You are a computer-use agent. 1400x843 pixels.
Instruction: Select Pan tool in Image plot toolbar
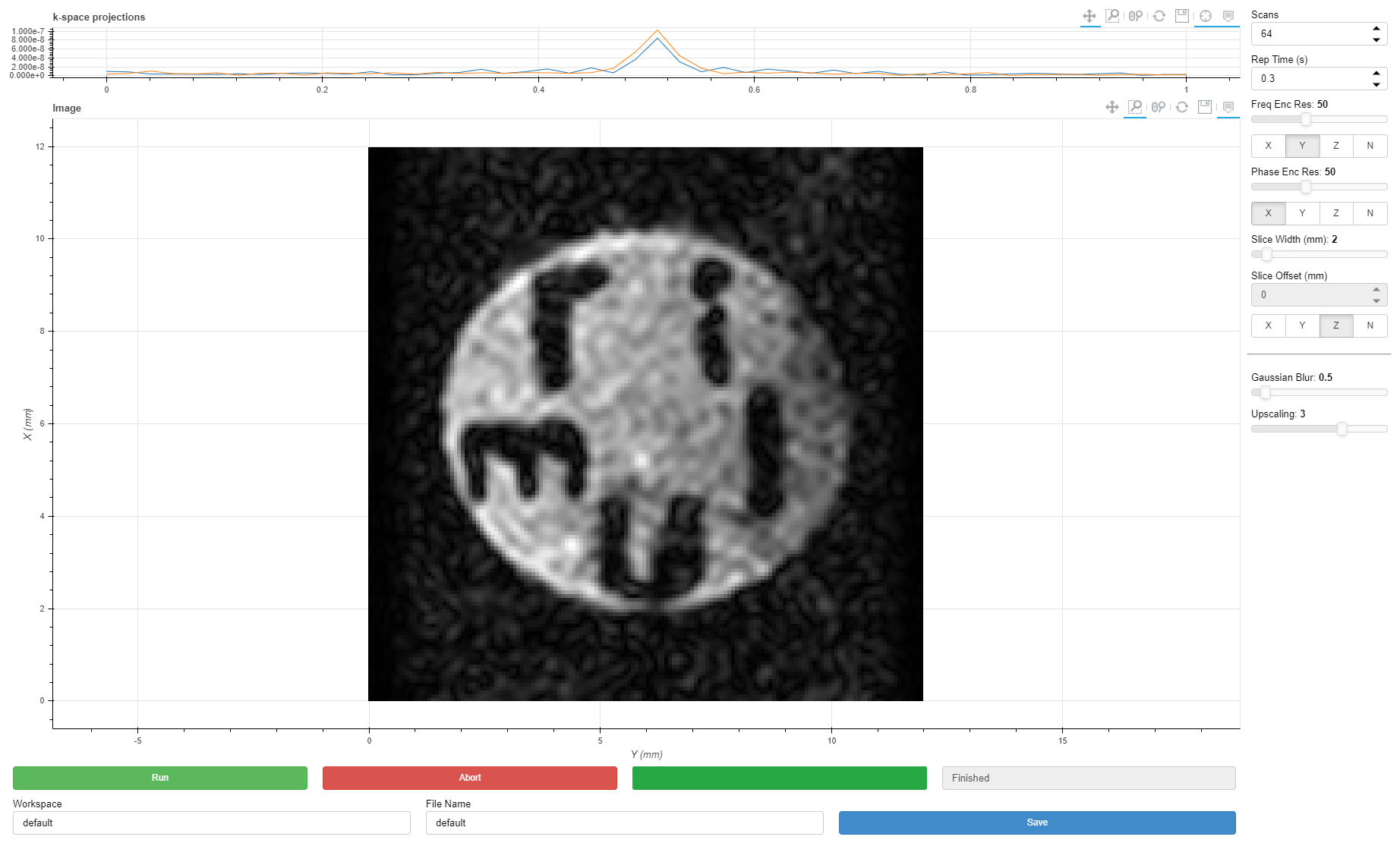tap(1112, 107)
